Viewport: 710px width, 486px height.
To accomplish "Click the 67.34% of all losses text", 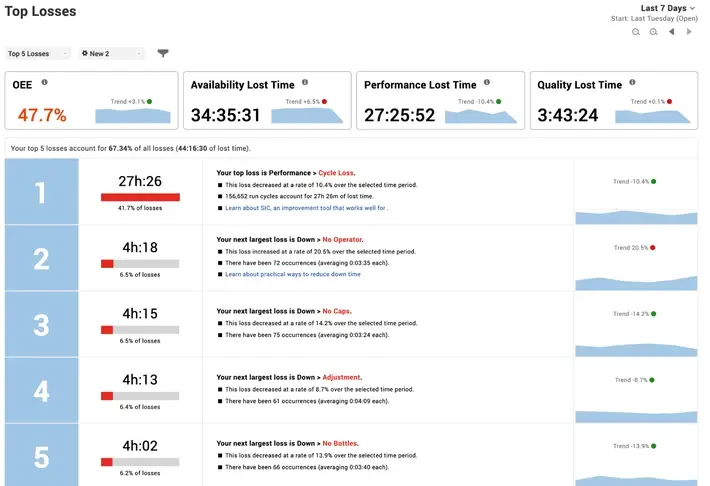I will pyautogui.click(x=141, y=148).
